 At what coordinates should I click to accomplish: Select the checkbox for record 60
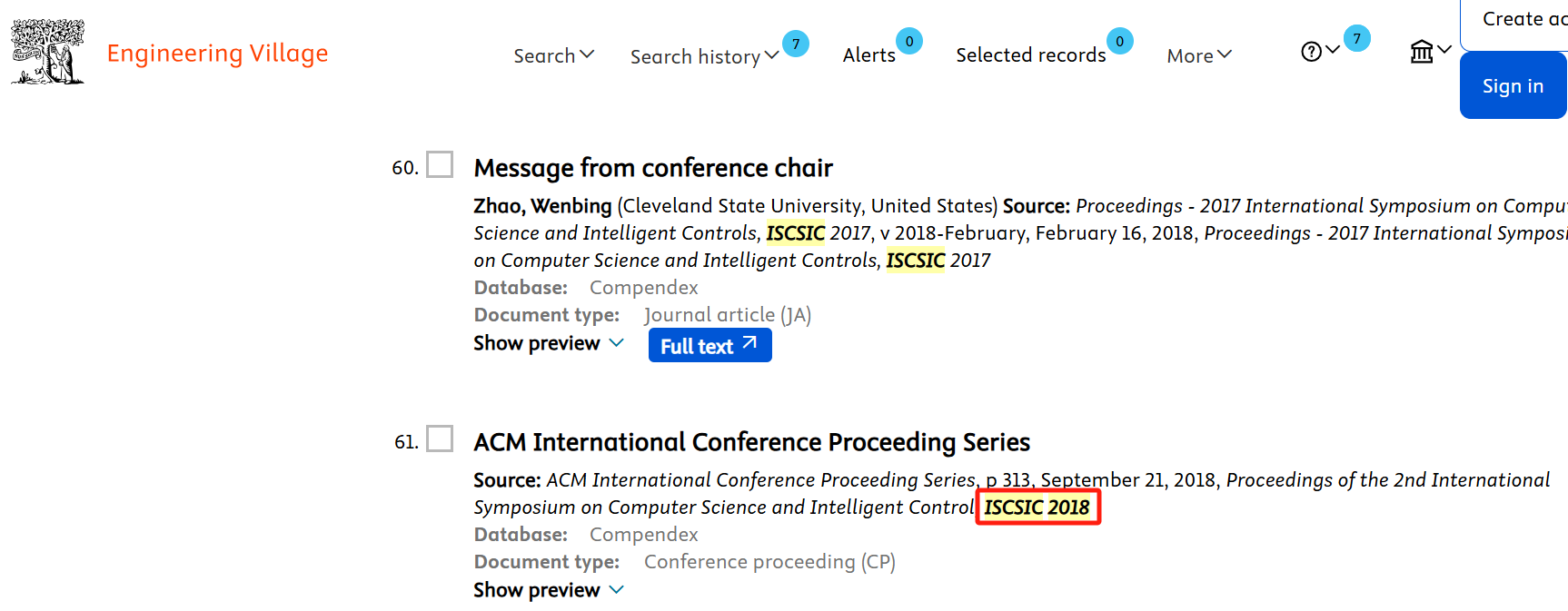pos(440,164)
